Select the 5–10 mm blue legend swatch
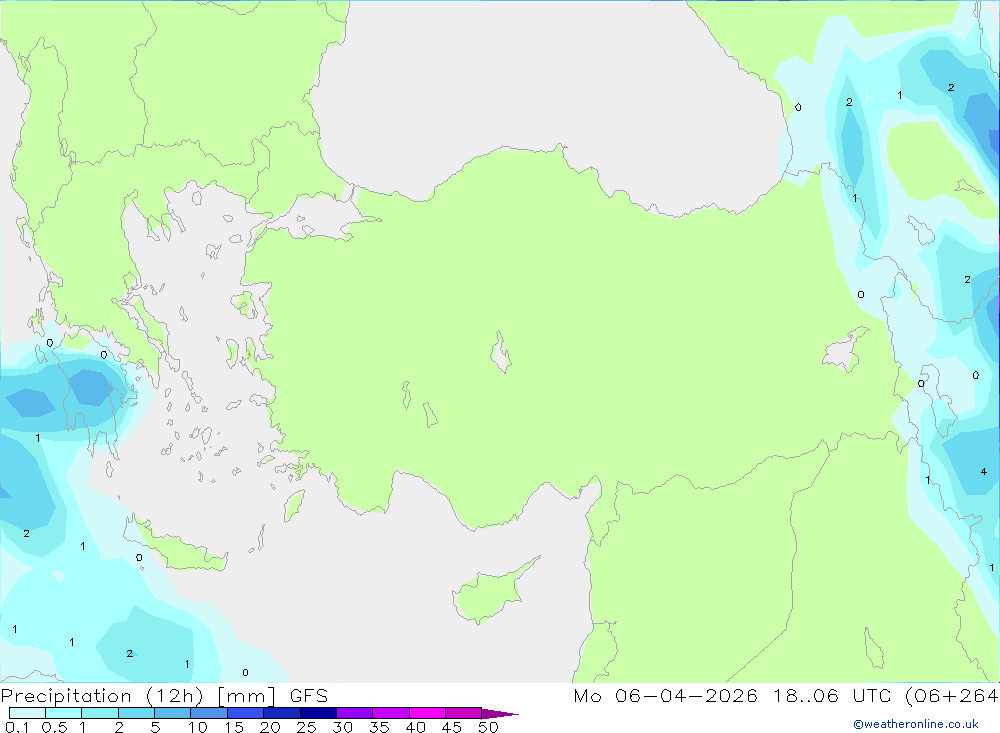The height and width of the screenshot is (733, 1000). [x=173, y=713]
